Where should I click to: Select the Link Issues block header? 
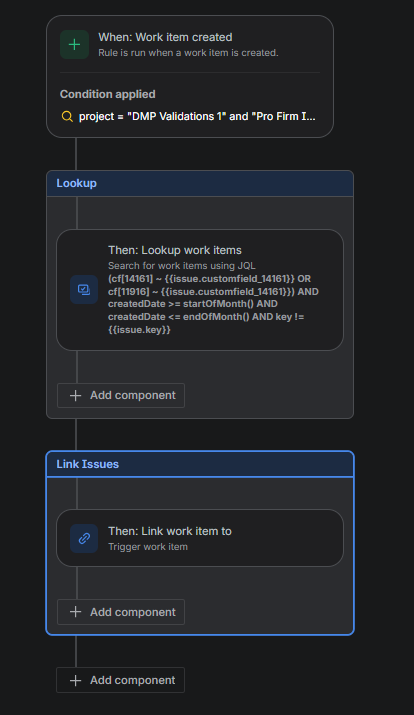(200, 464)
